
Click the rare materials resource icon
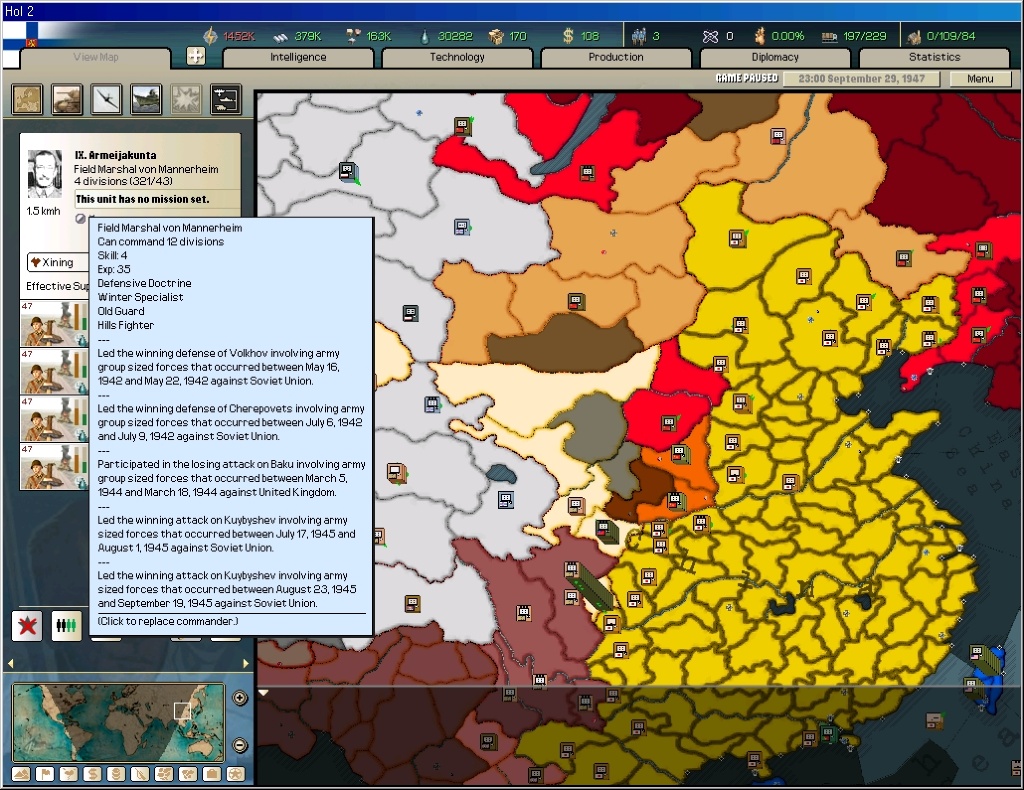pyautogui.click(x=353, y=36)
